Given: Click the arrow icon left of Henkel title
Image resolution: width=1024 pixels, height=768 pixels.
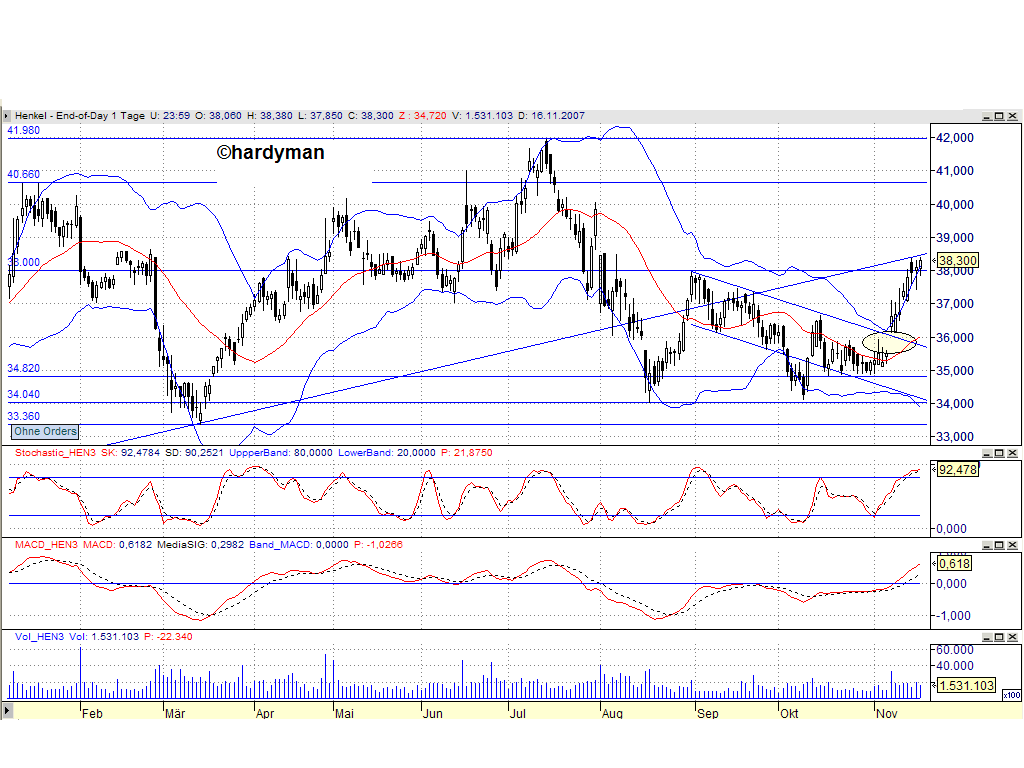Looking at the screenshot, I should point(8,115).
